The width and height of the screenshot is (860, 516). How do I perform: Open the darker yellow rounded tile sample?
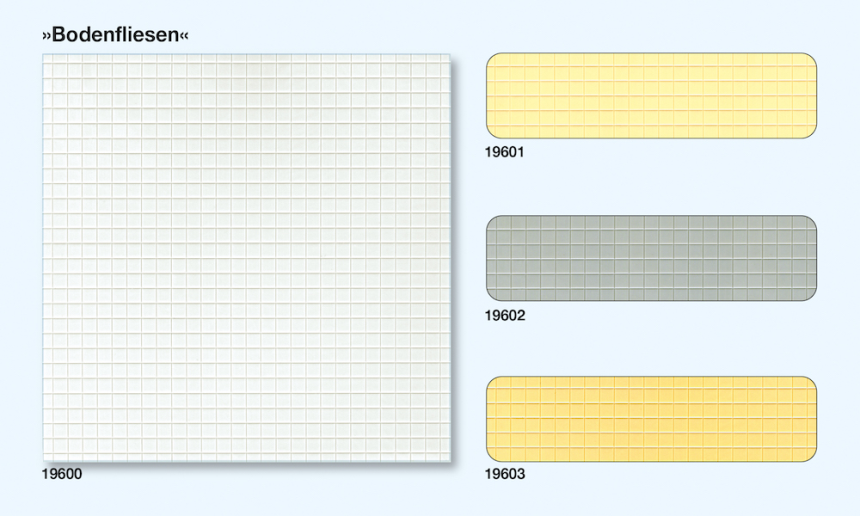[x=651, y=419]
